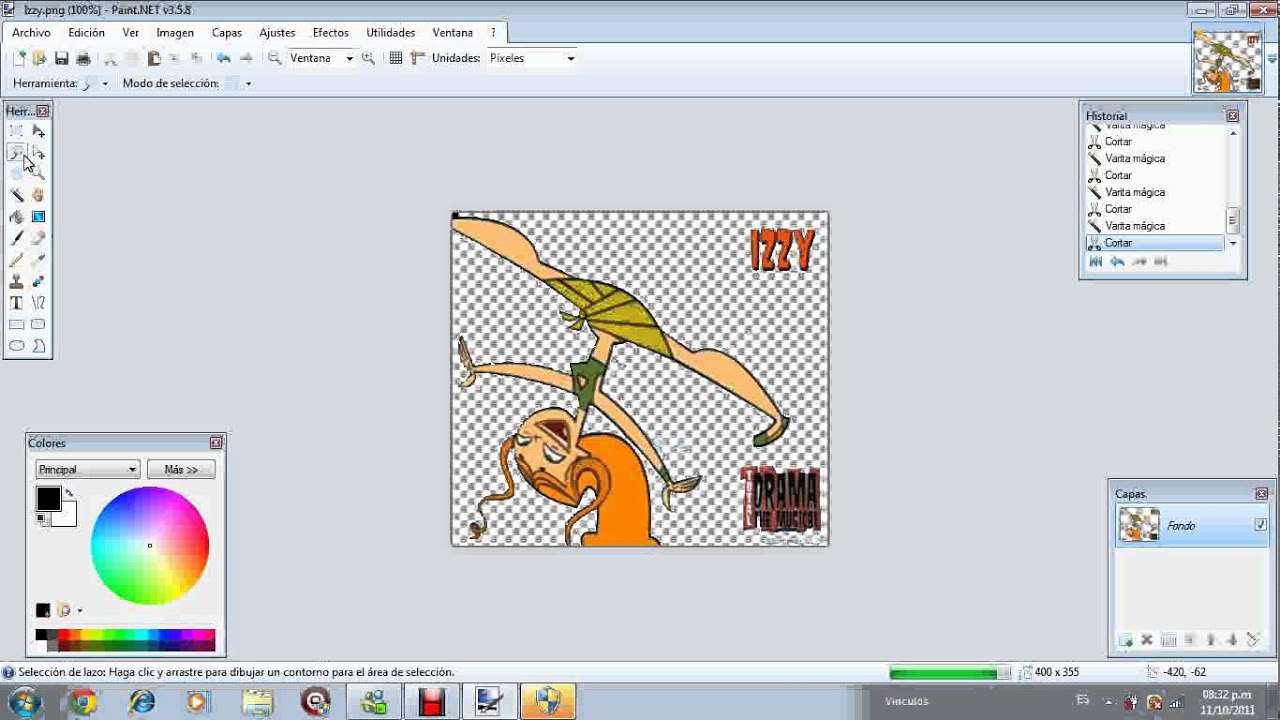Image resolution: width=1280 pixels, height=720 pixels.
Task: Click Add New Layer button
Action: pyautogui.click(x=1125, y=640)
